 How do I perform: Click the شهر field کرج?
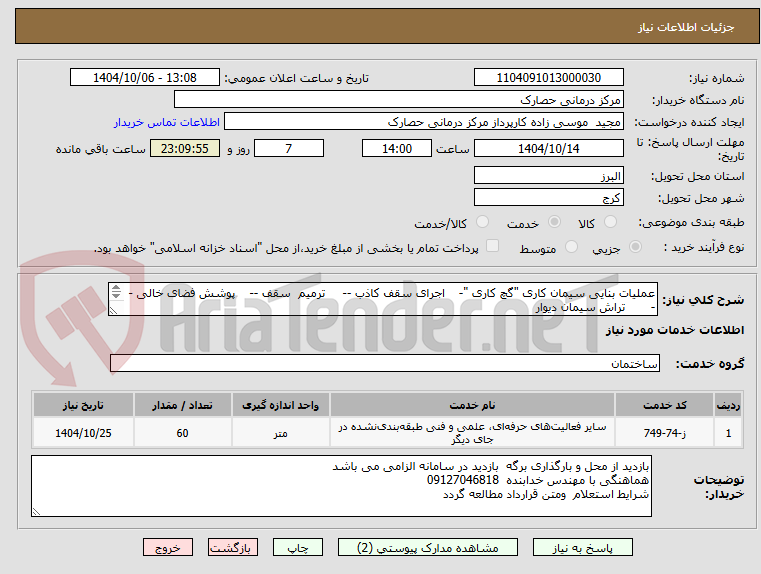(x=548, y=197)
